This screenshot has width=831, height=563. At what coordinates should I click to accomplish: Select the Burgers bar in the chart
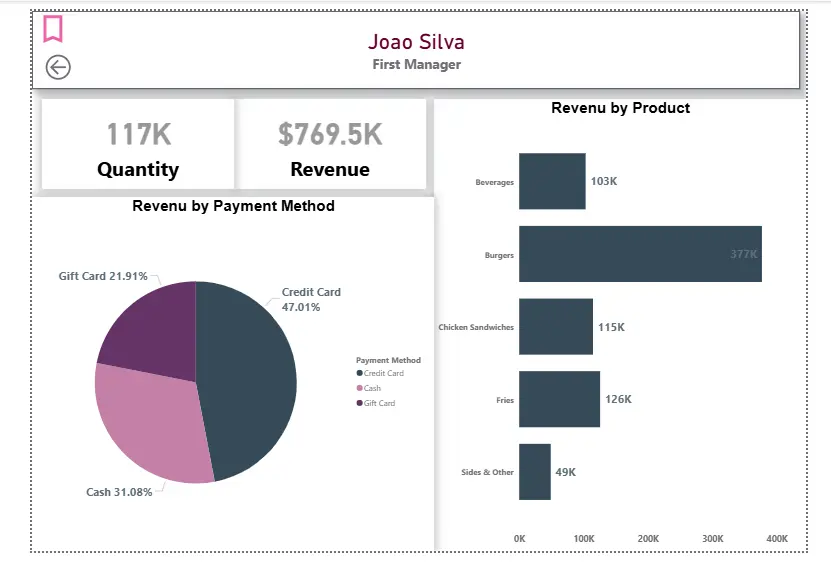coord(640,254)
